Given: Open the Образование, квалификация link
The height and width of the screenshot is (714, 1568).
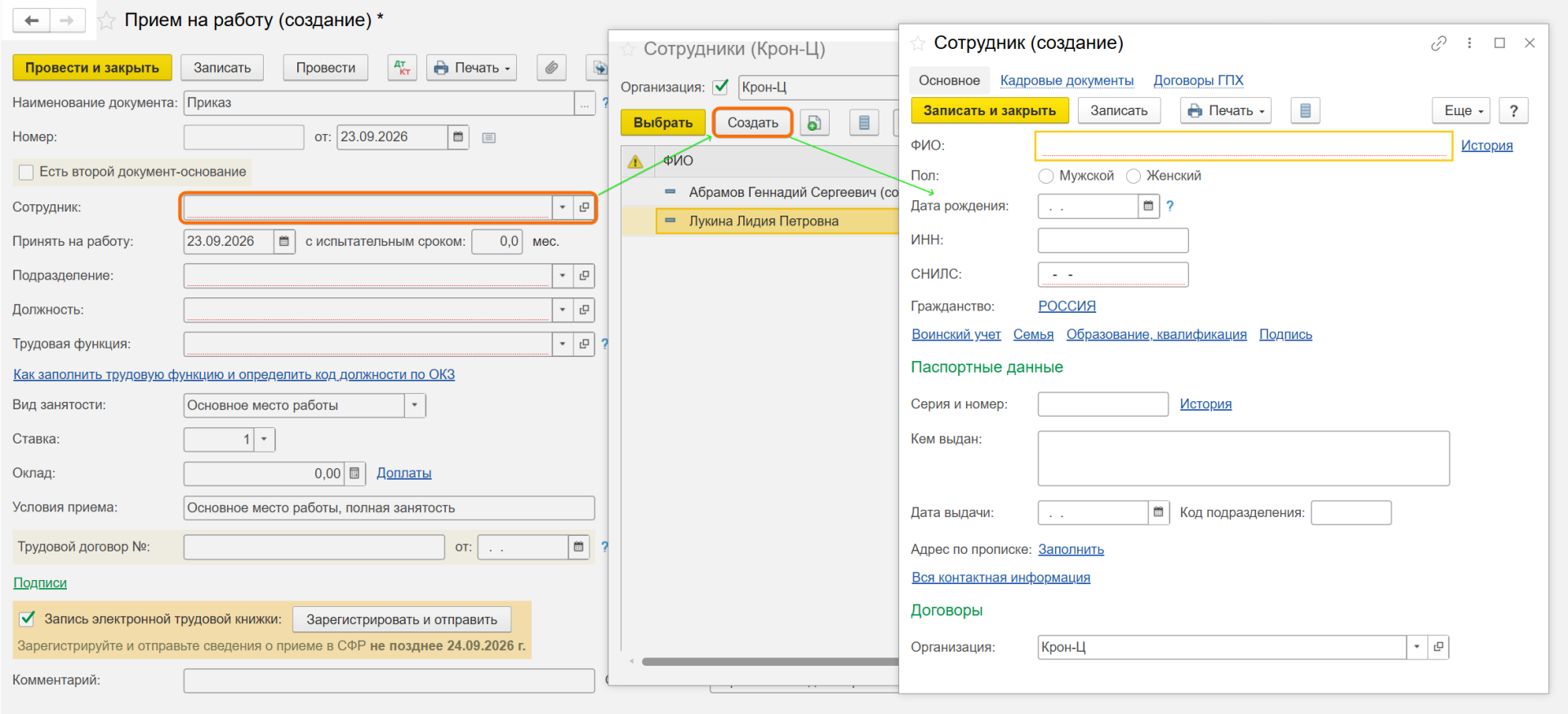Looking at the screenshot, I should point(1156,334).
